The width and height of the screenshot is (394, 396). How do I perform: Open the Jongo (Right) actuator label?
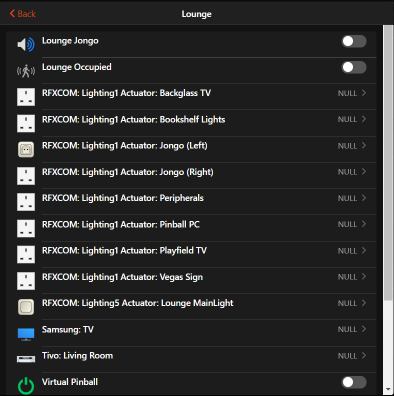click(128, 172)
